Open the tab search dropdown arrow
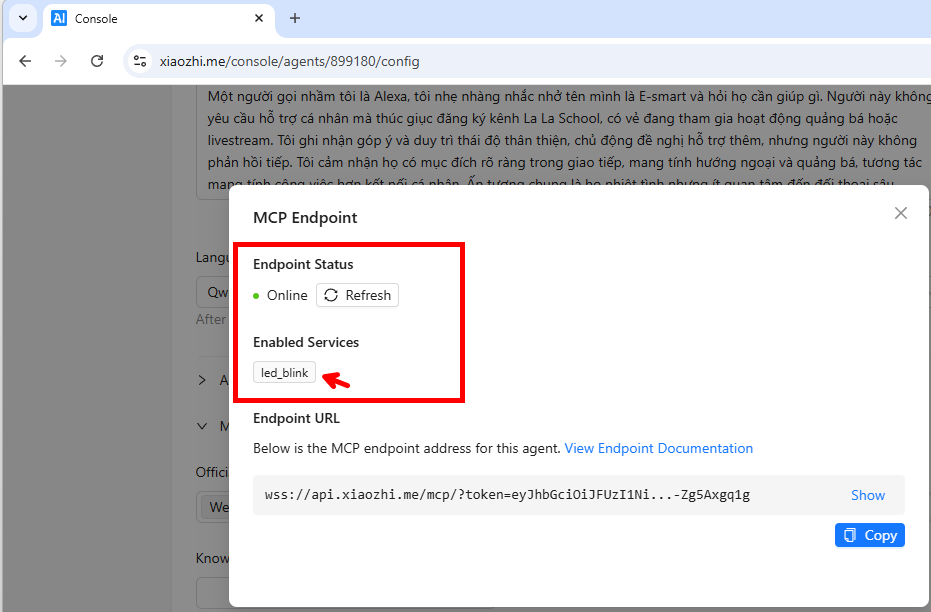The width and height of the screenshot is (931, 612). coord(21,18)
